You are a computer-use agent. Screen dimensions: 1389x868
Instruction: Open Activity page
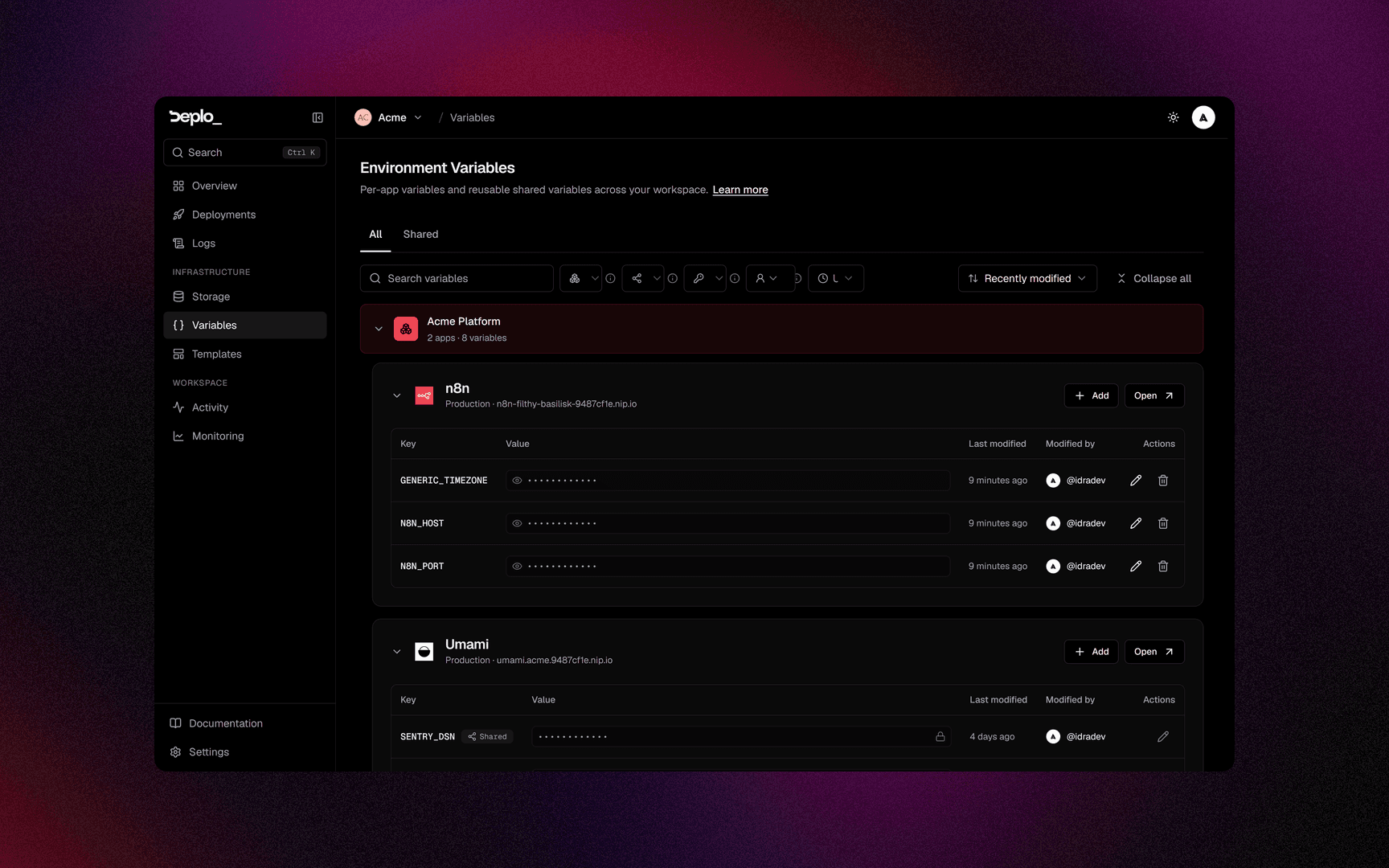245,407
